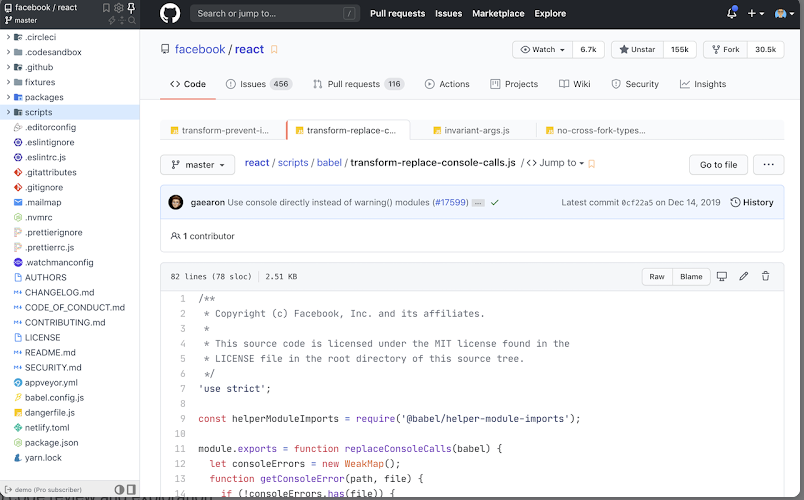The image size is (804, 500).
Task: Switch to the Security tab
Action: 635,84
